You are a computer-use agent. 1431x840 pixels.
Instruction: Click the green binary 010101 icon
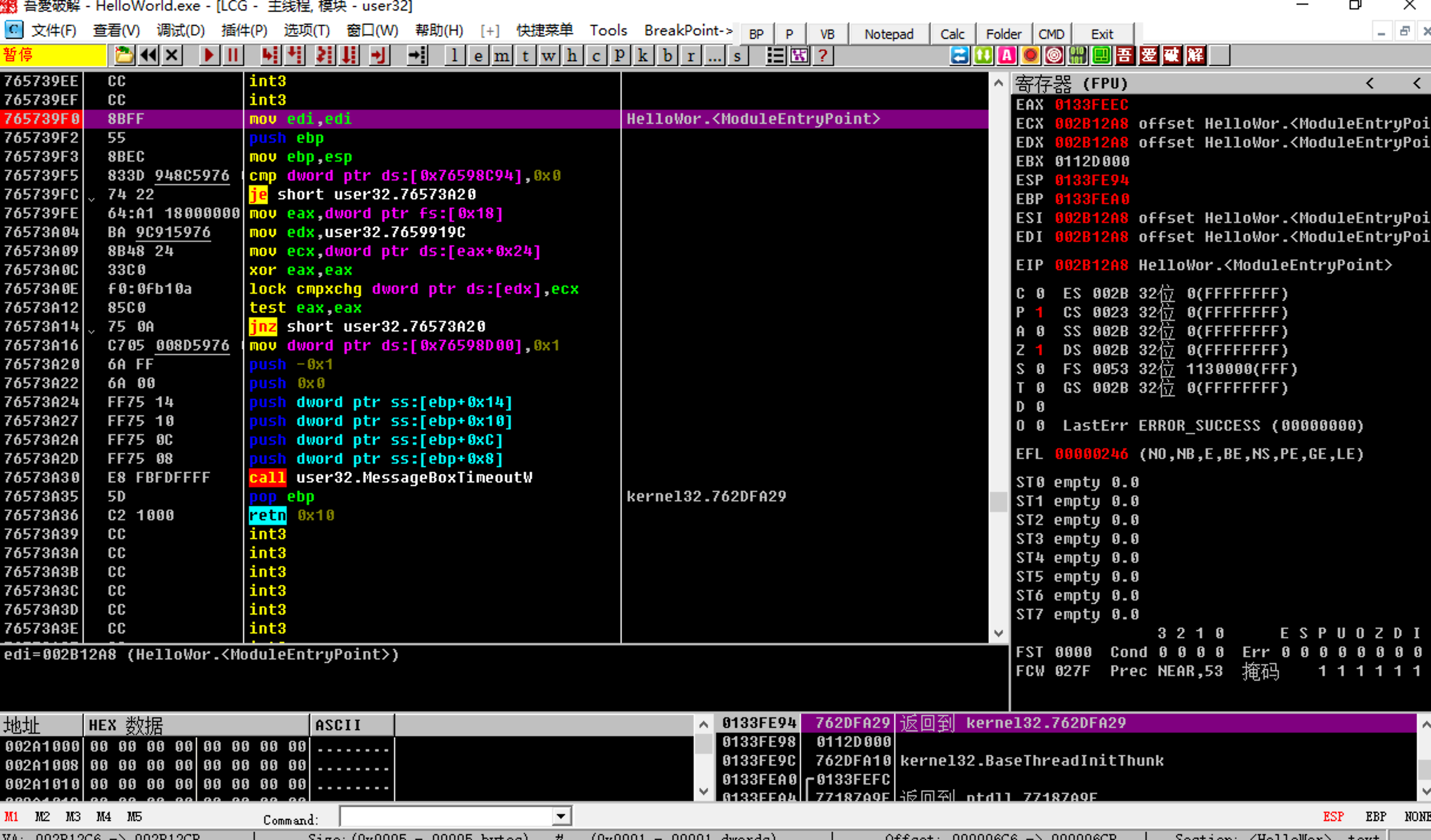click(1078, 55)
